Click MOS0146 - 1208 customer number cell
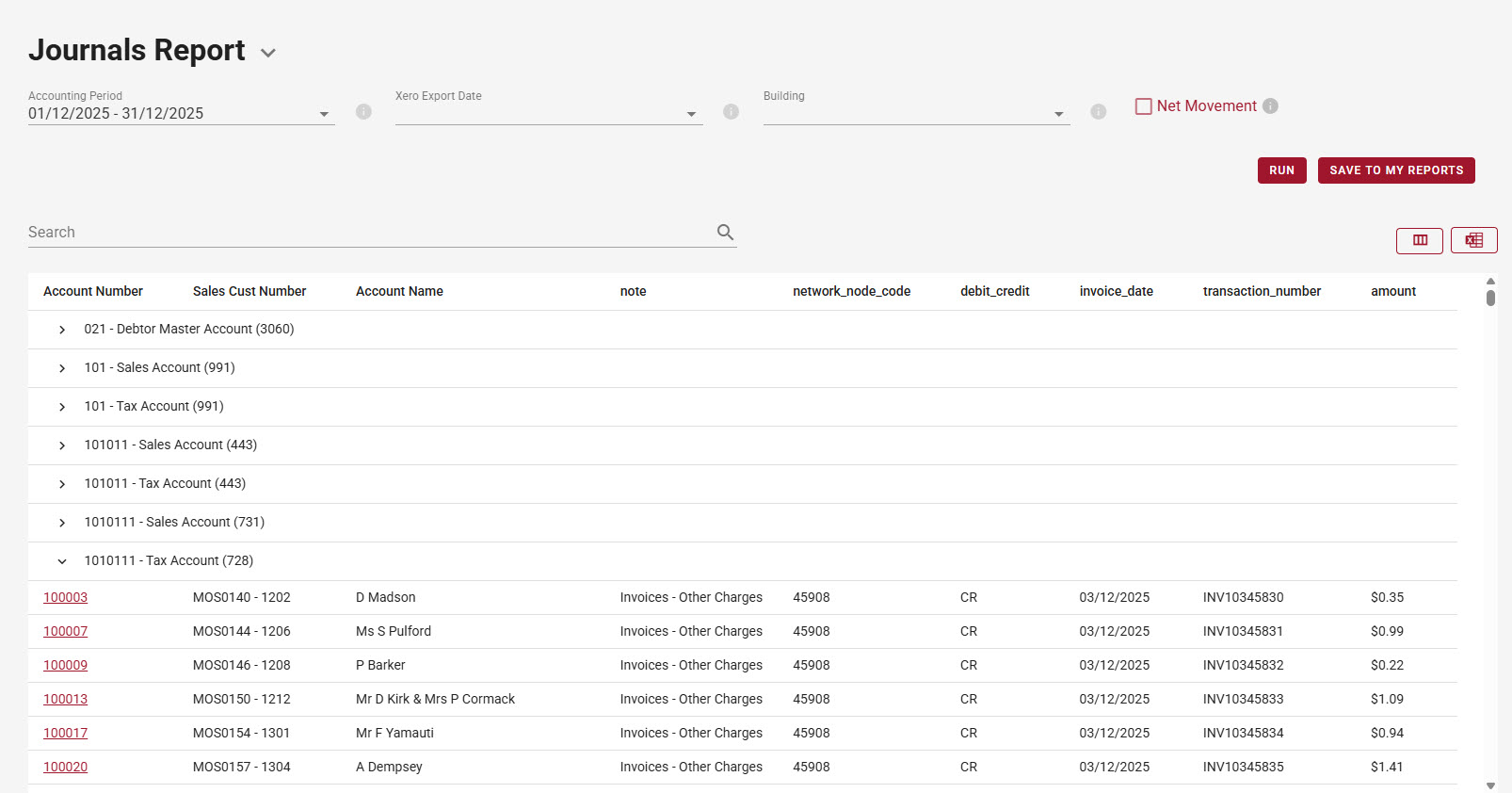Image resolution: width=1512 pixels, height=793 pixels. [x=241, y=665]
